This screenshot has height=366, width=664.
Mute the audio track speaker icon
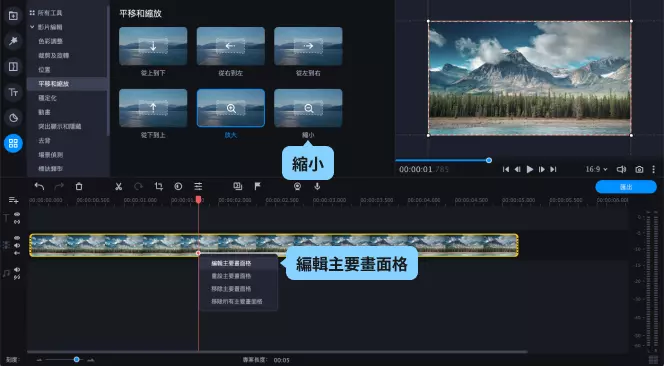coord(17,269)
